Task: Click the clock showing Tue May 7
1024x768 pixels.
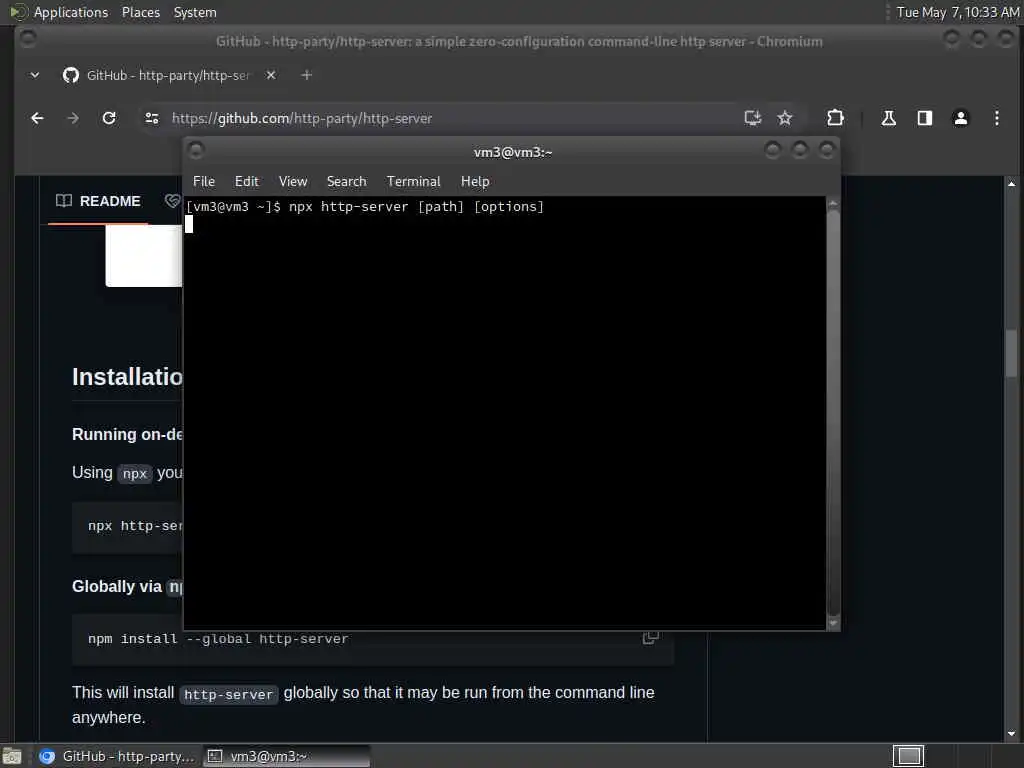Action: (957, 12)
